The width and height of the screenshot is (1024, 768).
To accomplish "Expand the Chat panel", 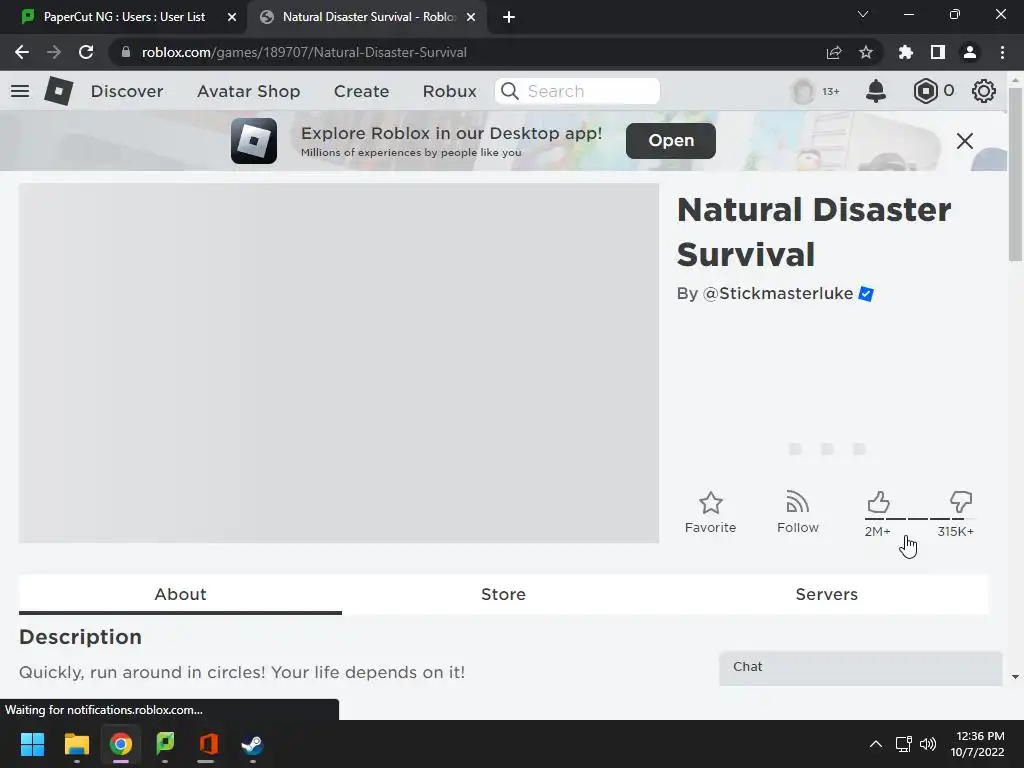I will coord(861,667).
